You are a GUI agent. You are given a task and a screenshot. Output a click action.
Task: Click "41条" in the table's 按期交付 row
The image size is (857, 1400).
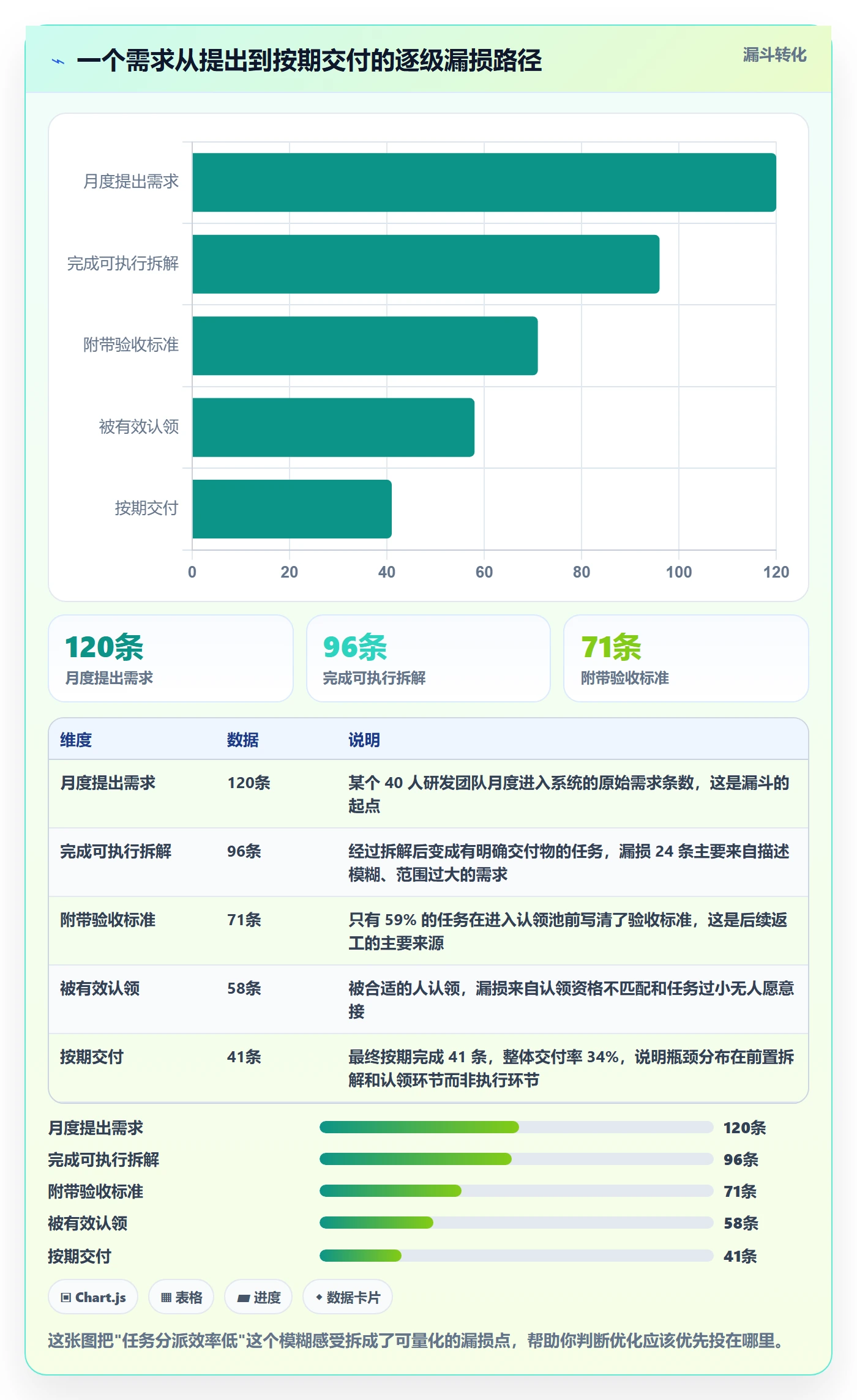coord(244,1057)
